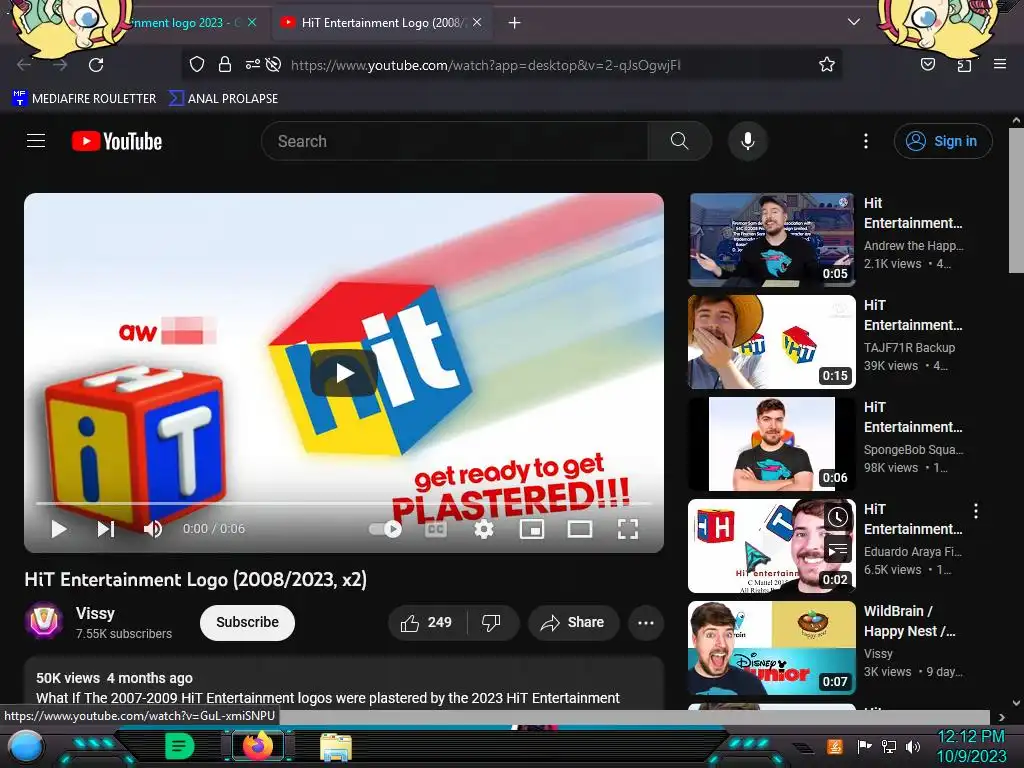Toggle closed captions CC button
1024x768 pixels.
click(436, 528)
